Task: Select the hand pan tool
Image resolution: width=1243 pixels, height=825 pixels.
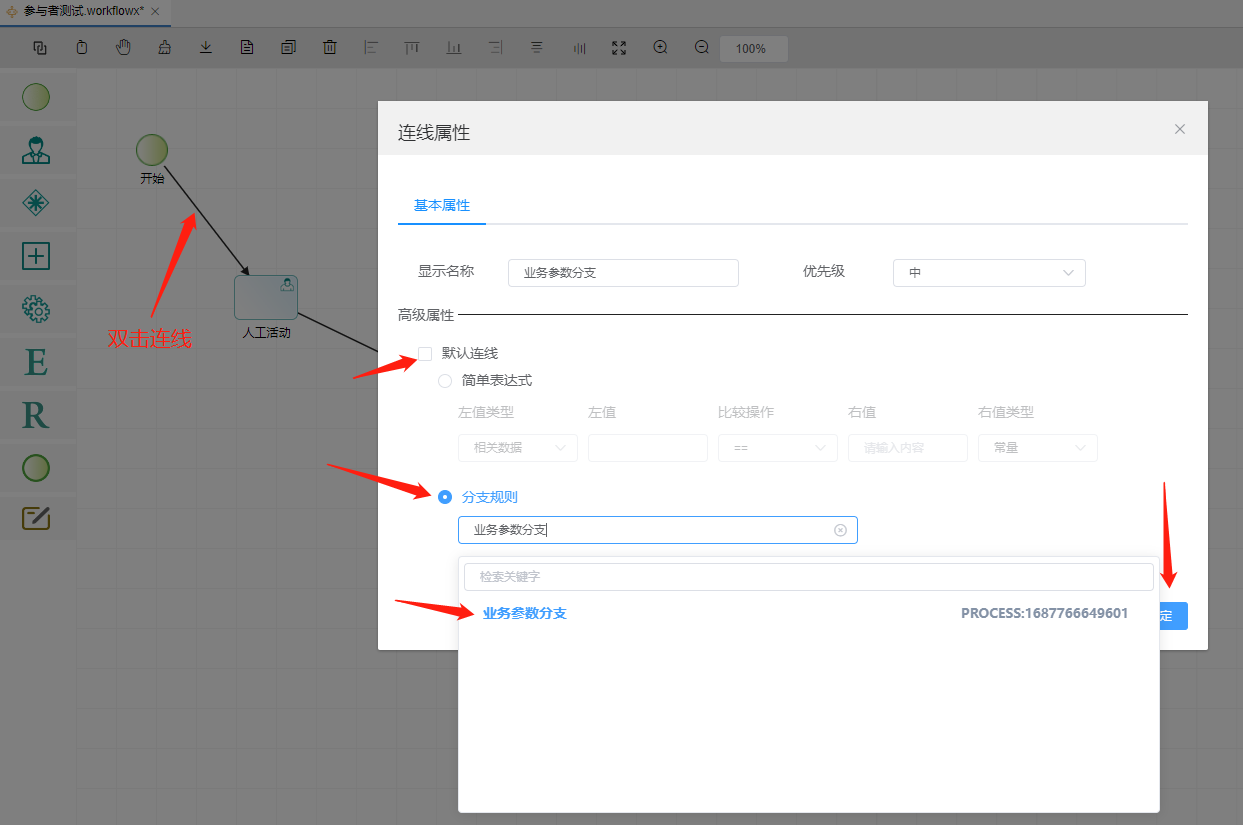Action: click(x=124, y=48)
